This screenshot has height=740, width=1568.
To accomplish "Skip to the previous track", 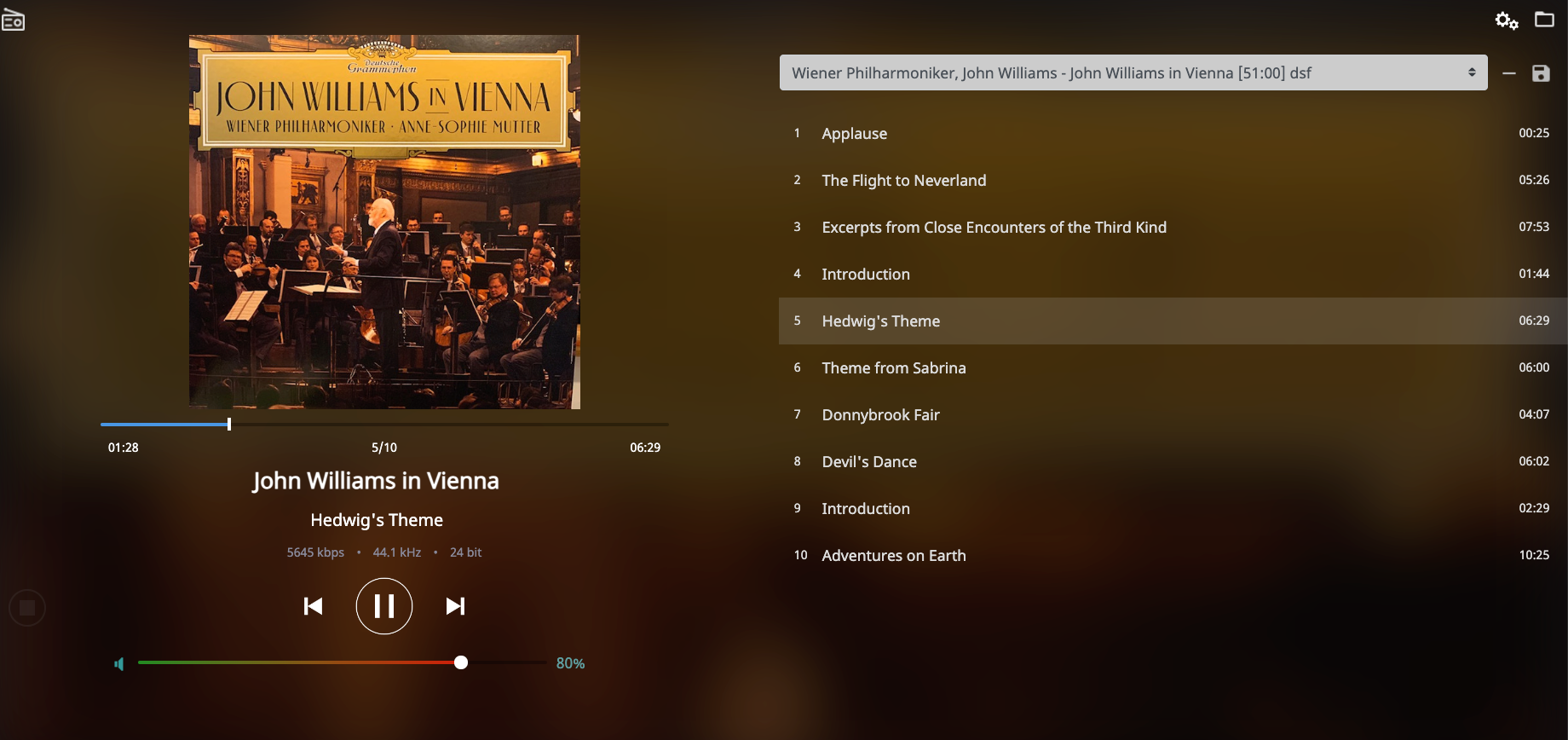I will coord(313,606).
